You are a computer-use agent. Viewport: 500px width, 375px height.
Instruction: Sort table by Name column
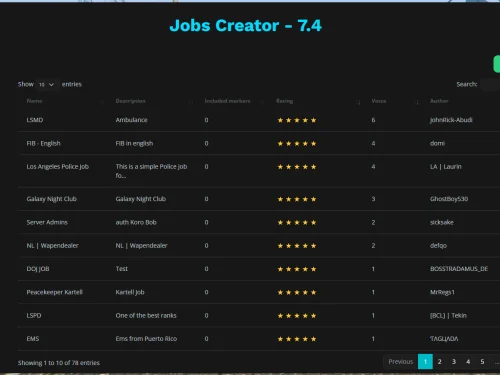click(x=34, y=101)
